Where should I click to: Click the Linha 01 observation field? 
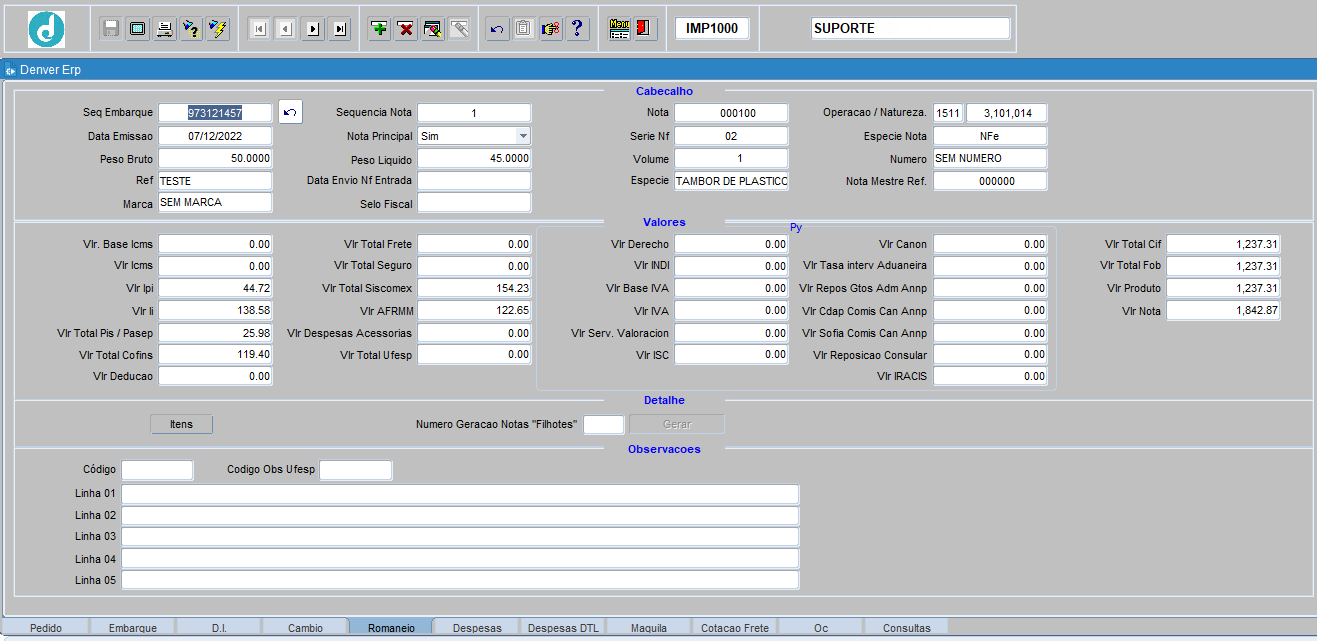click(x=460, y=494)
